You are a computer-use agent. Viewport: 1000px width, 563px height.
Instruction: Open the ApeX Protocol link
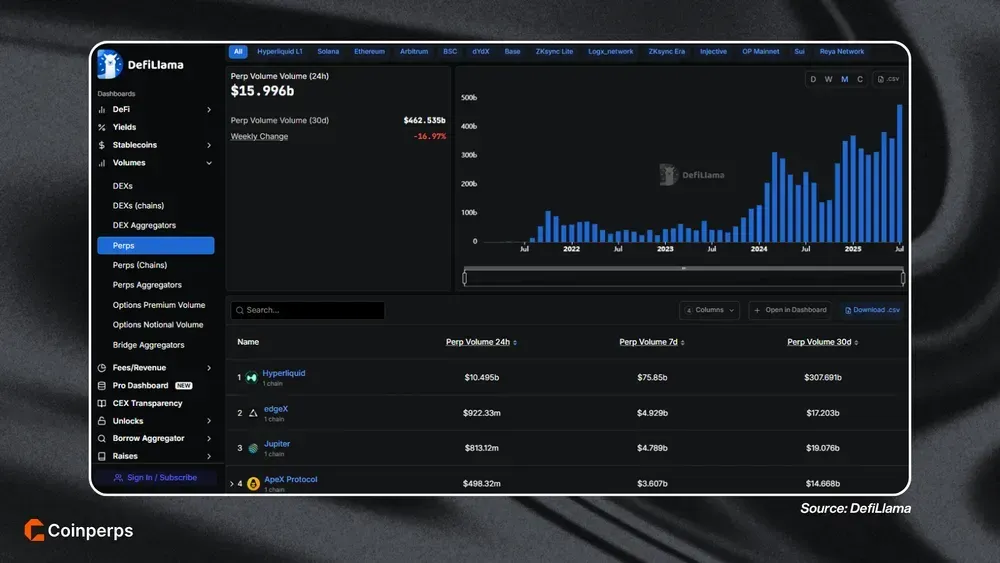290,479
